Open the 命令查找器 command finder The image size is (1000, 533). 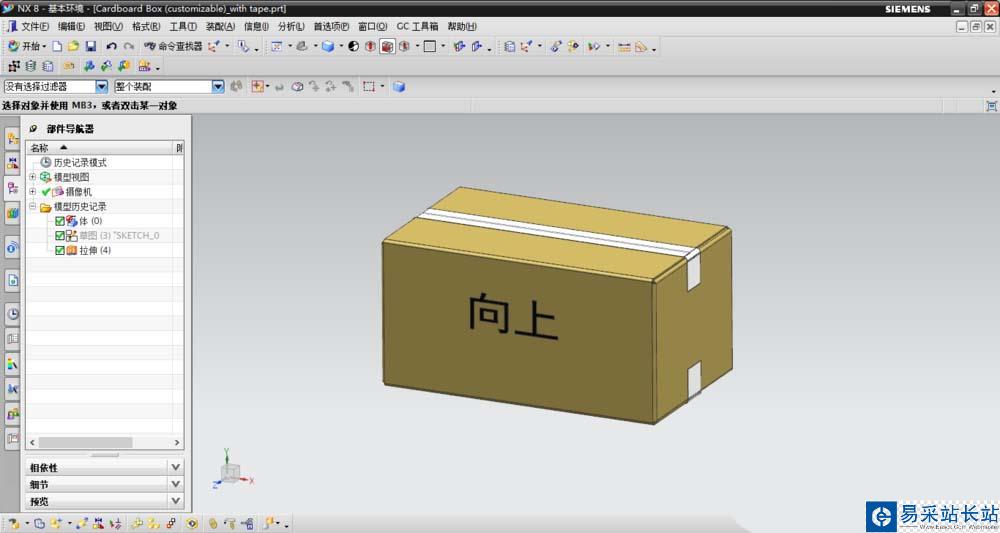point(173,47)
